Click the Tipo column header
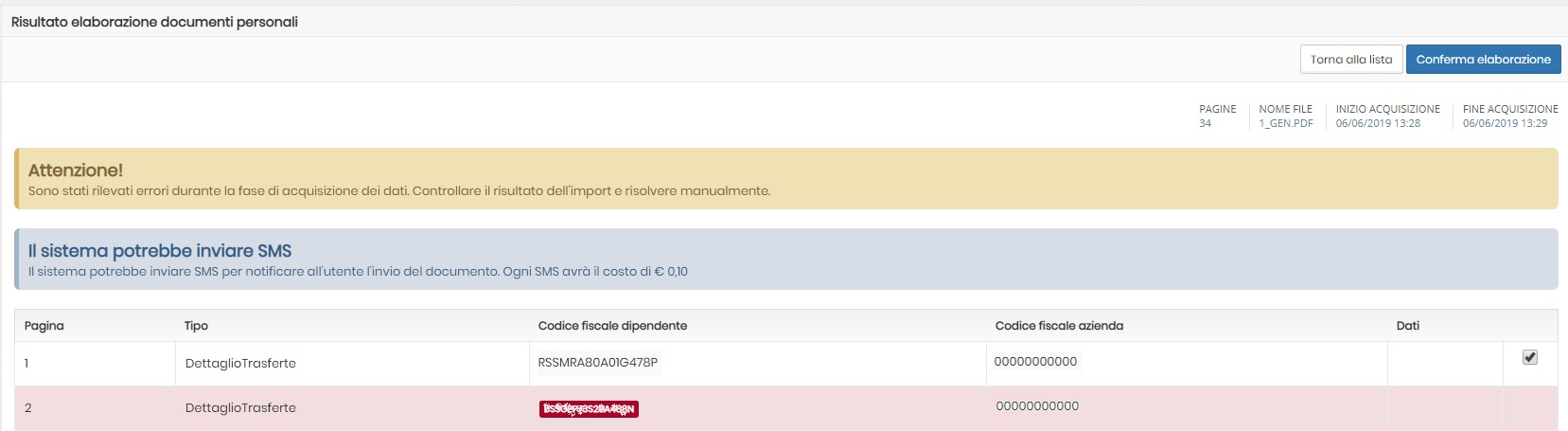The width and height of the screenshot is (1568, 431). pyautogui.click(x=196, y=325)
